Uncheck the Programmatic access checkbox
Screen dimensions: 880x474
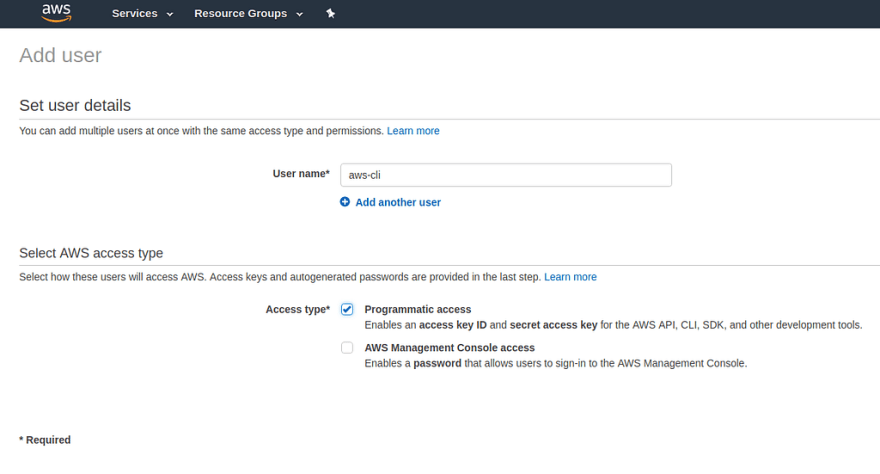coord(347,310)
